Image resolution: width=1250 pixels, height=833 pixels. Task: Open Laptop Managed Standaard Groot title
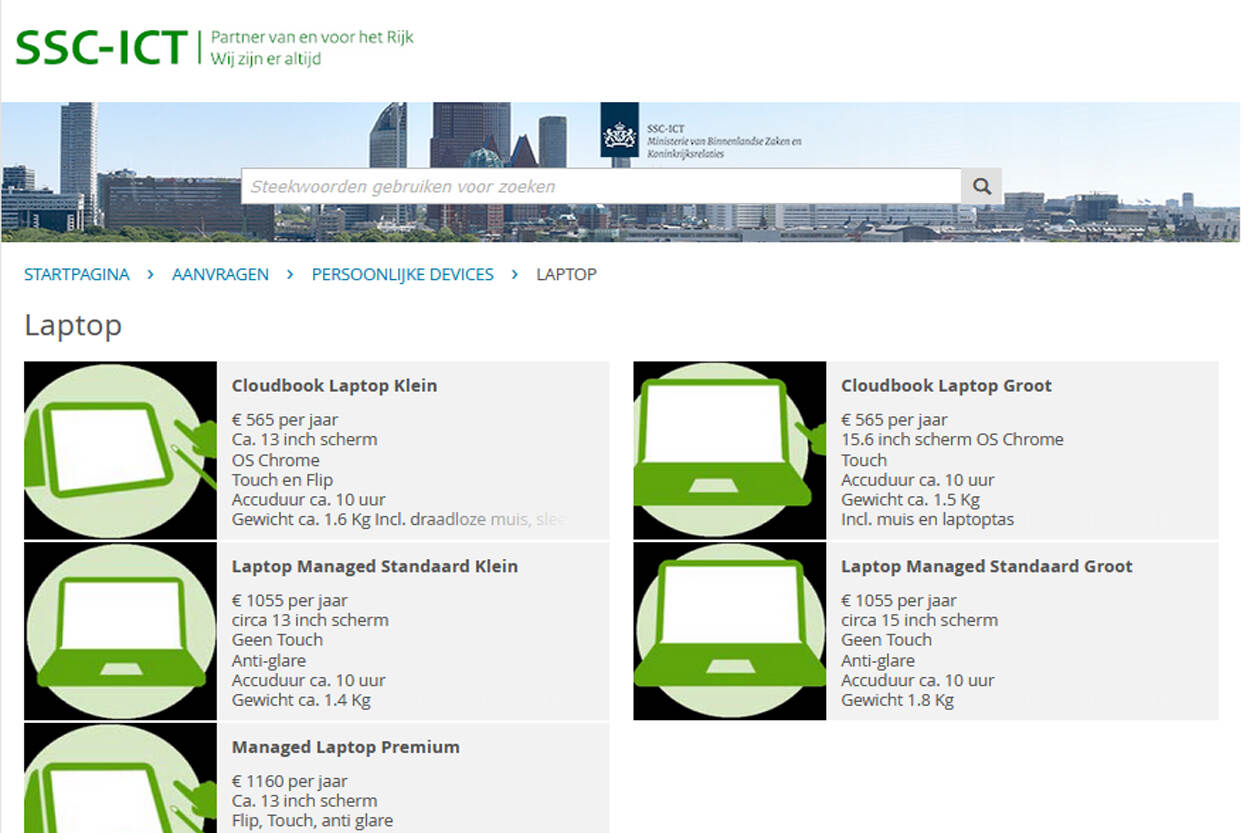tap(987, 566)
